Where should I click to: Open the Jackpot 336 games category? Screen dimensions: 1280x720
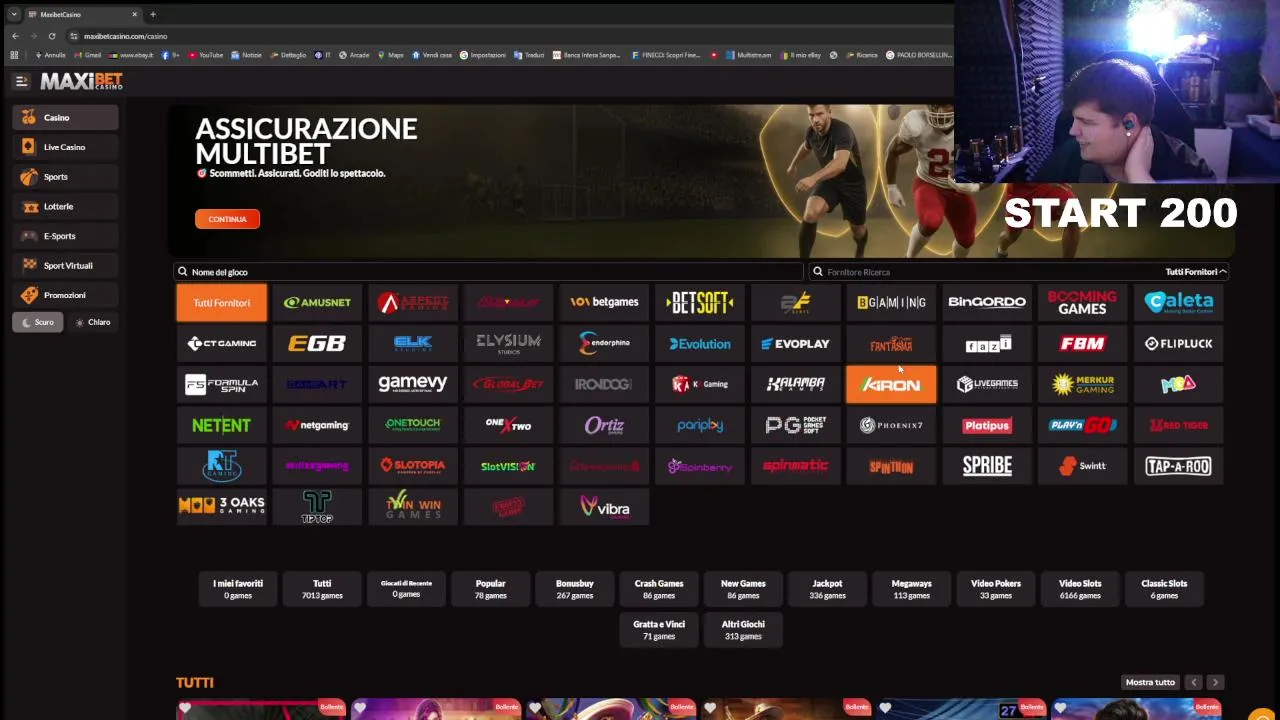tap(827, 589)
